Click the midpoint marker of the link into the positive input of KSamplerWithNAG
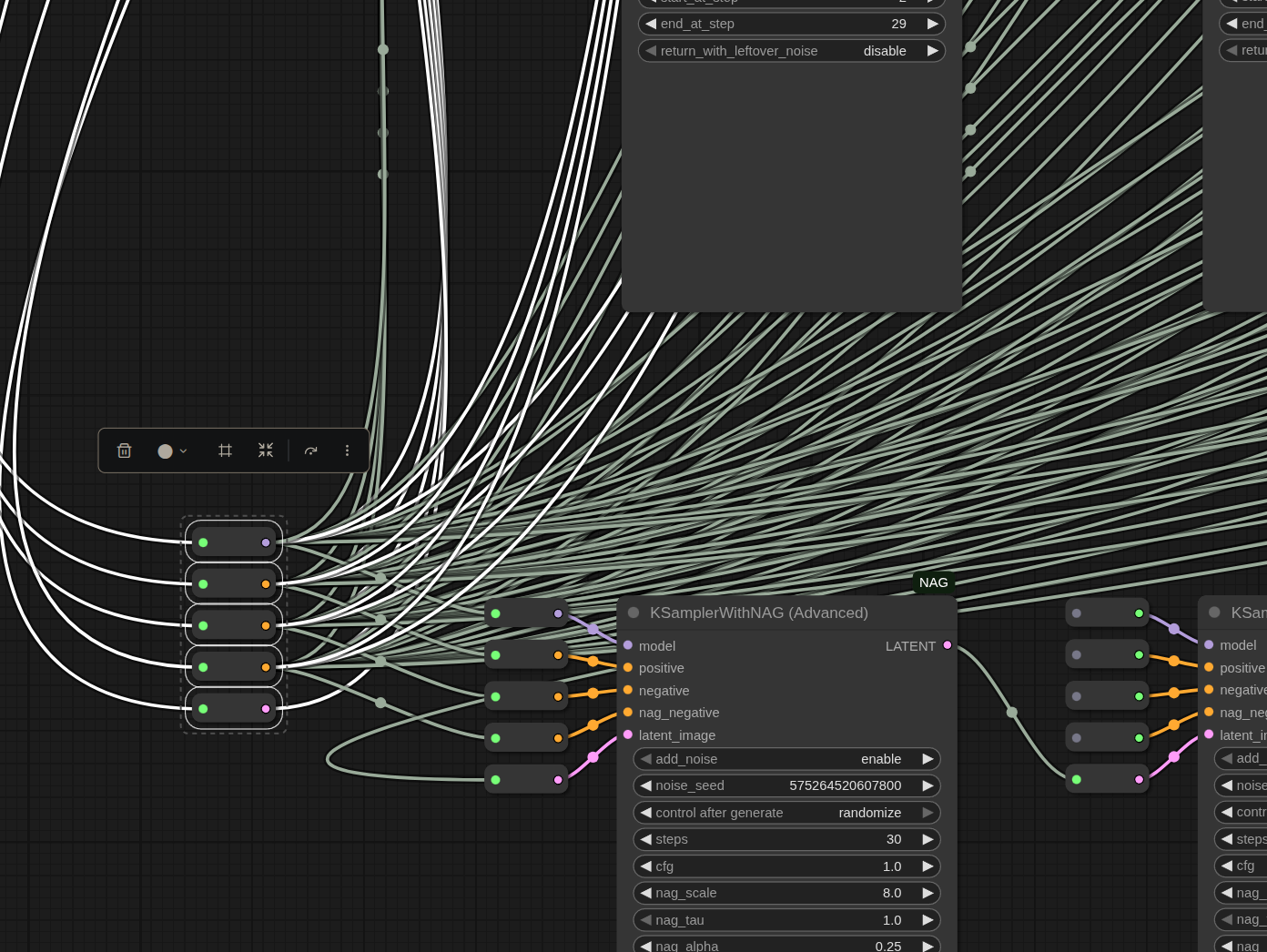This screenshot has height=952, width=1267. [593, 662]
